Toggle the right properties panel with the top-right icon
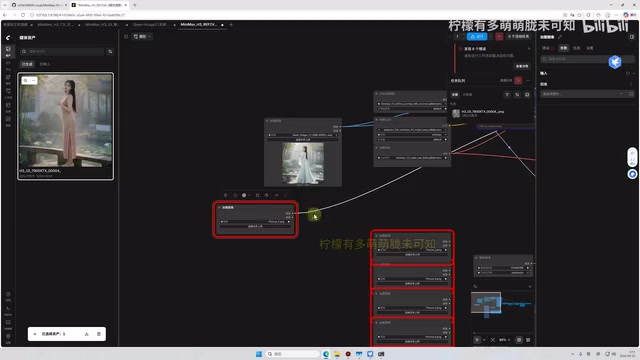 click(632, 37)
